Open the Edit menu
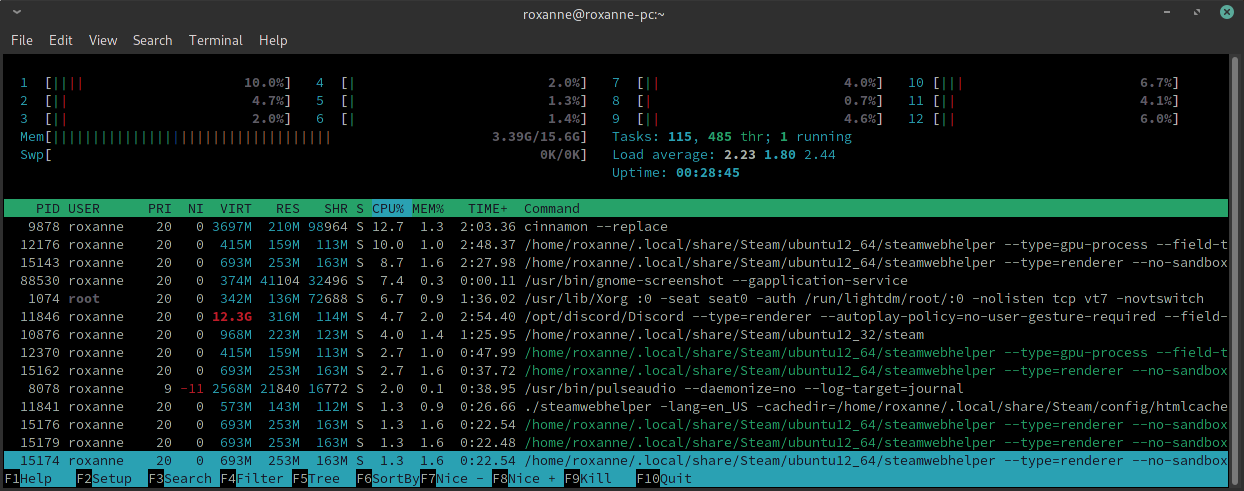The height and width of the screenshot is (491, 1244). point(61,40)
